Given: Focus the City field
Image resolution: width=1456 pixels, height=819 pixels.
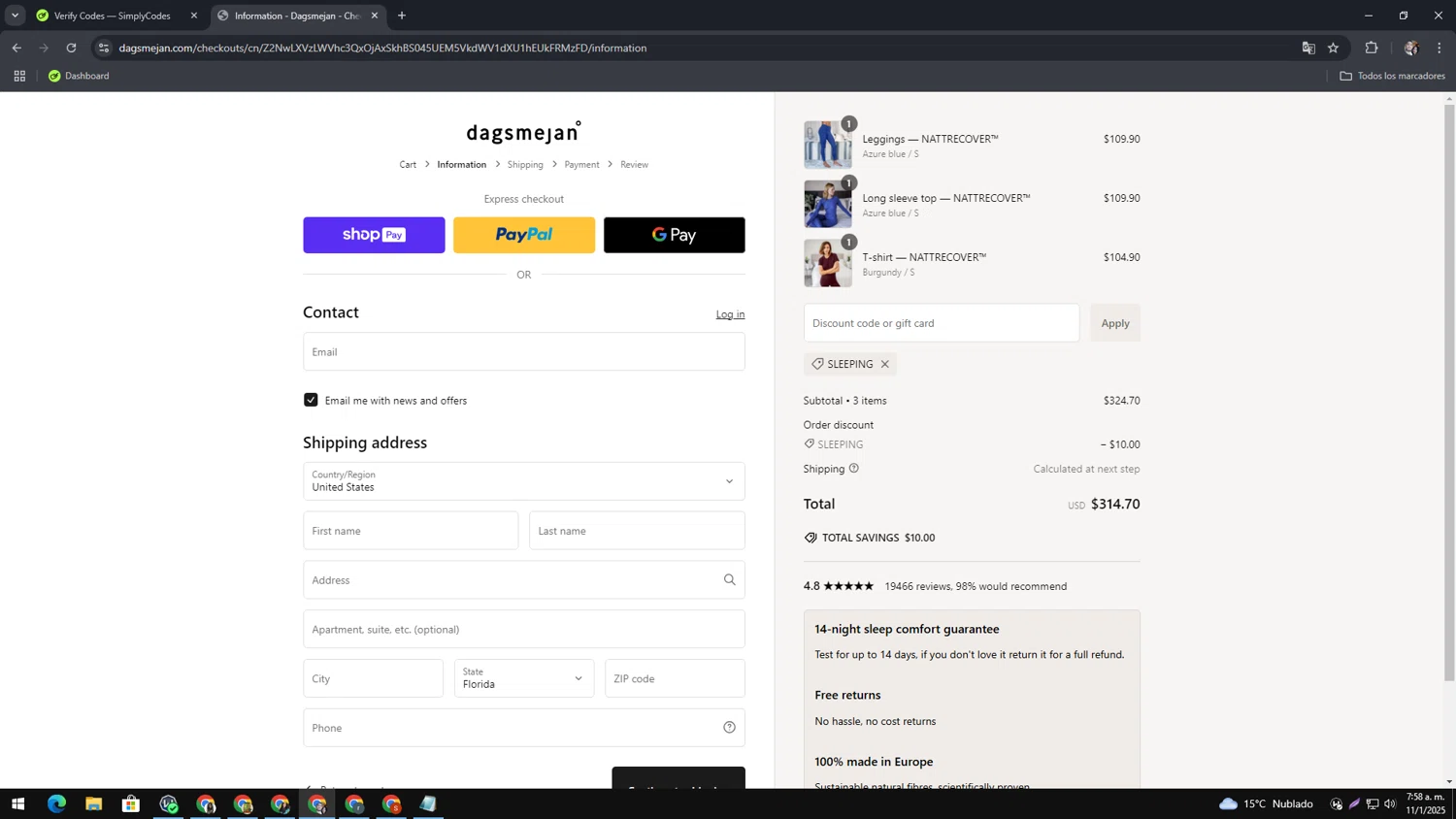Looking at the screenshot, I should point(373,678).
